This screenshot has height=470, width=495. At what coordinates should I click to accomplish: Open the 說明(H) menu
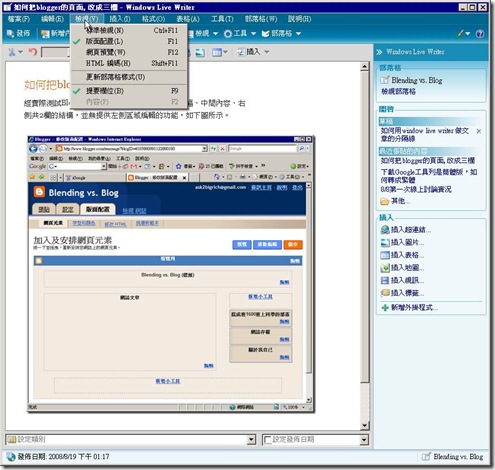(299, 19)
